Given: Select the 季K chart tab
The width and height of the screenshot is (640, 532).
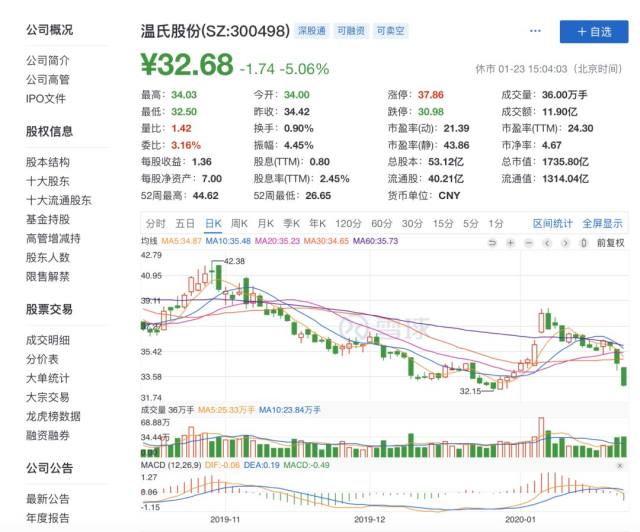Looking at the screenshot, I should [x=291, y=223].
